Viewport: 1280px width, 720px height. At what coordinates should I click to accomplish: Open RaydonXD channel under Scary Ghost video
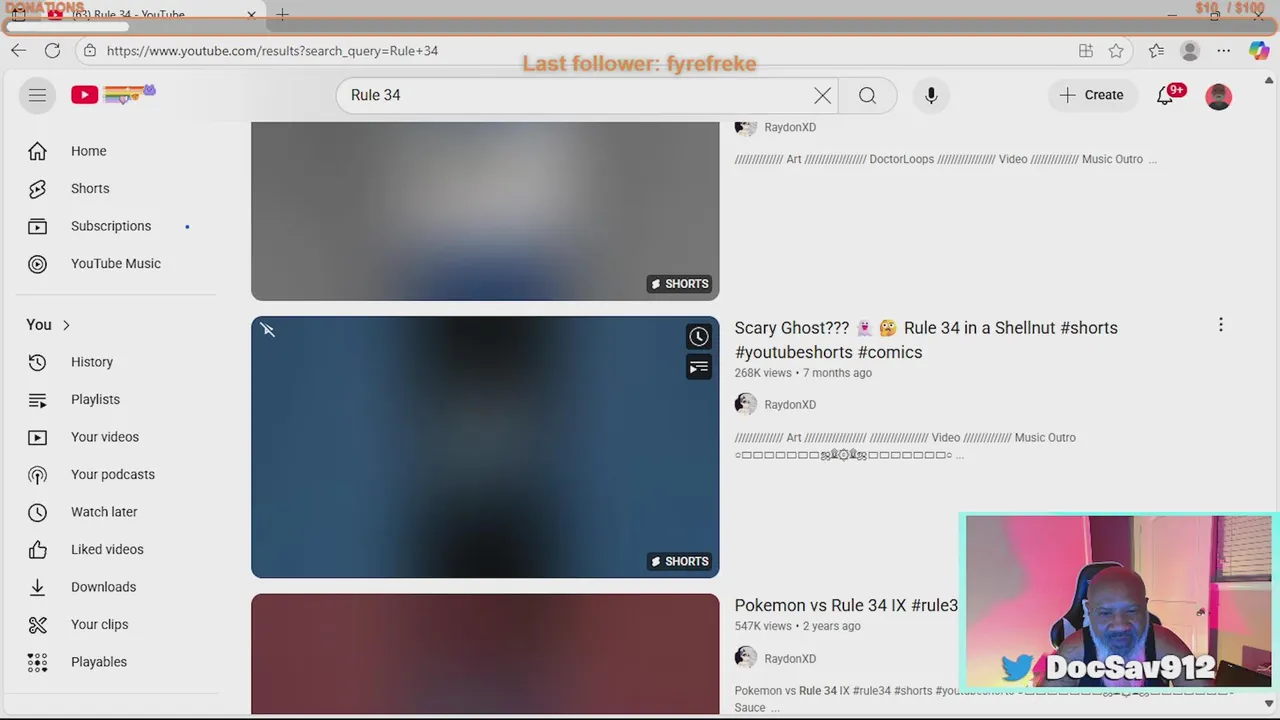click(x=790, y=405)
